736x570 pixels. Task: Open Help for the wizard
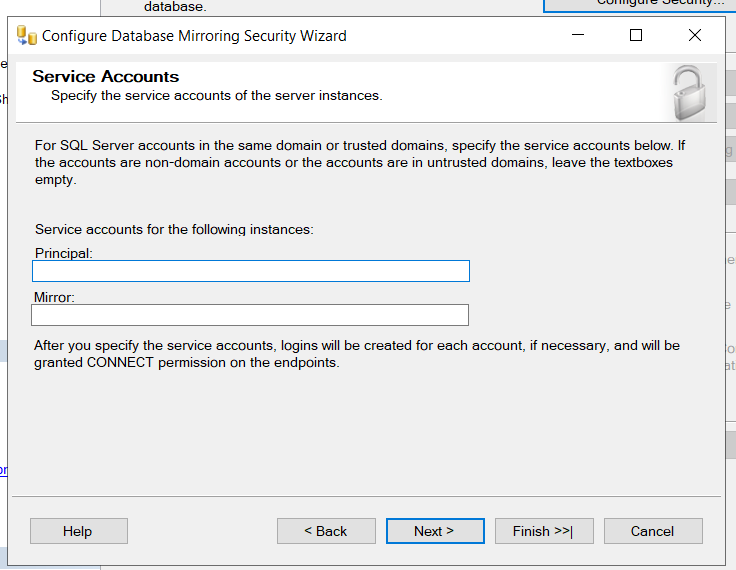[79, 531]
